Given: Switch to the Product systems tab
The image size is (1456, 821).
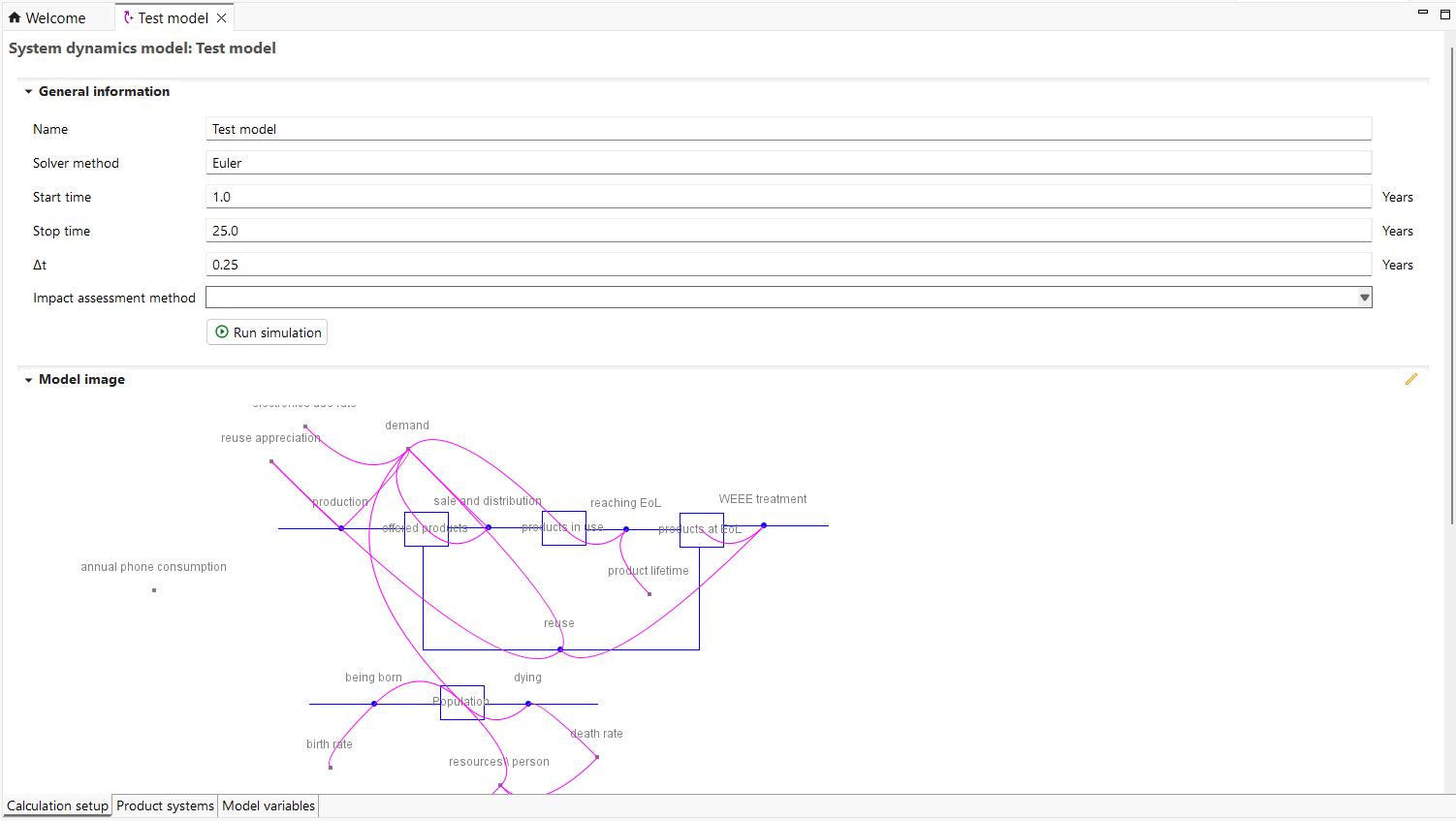Looking at the screenshot, I should pyautogui.click(x=165, y=805).
